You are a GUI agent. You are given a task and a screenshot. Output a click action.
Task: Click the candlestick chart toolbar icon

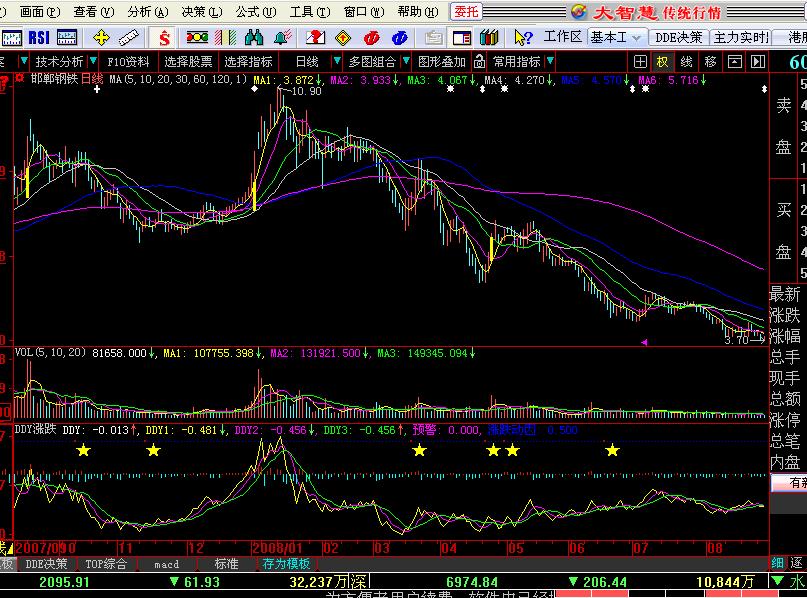pyautogui.click(x=11, y=38)
